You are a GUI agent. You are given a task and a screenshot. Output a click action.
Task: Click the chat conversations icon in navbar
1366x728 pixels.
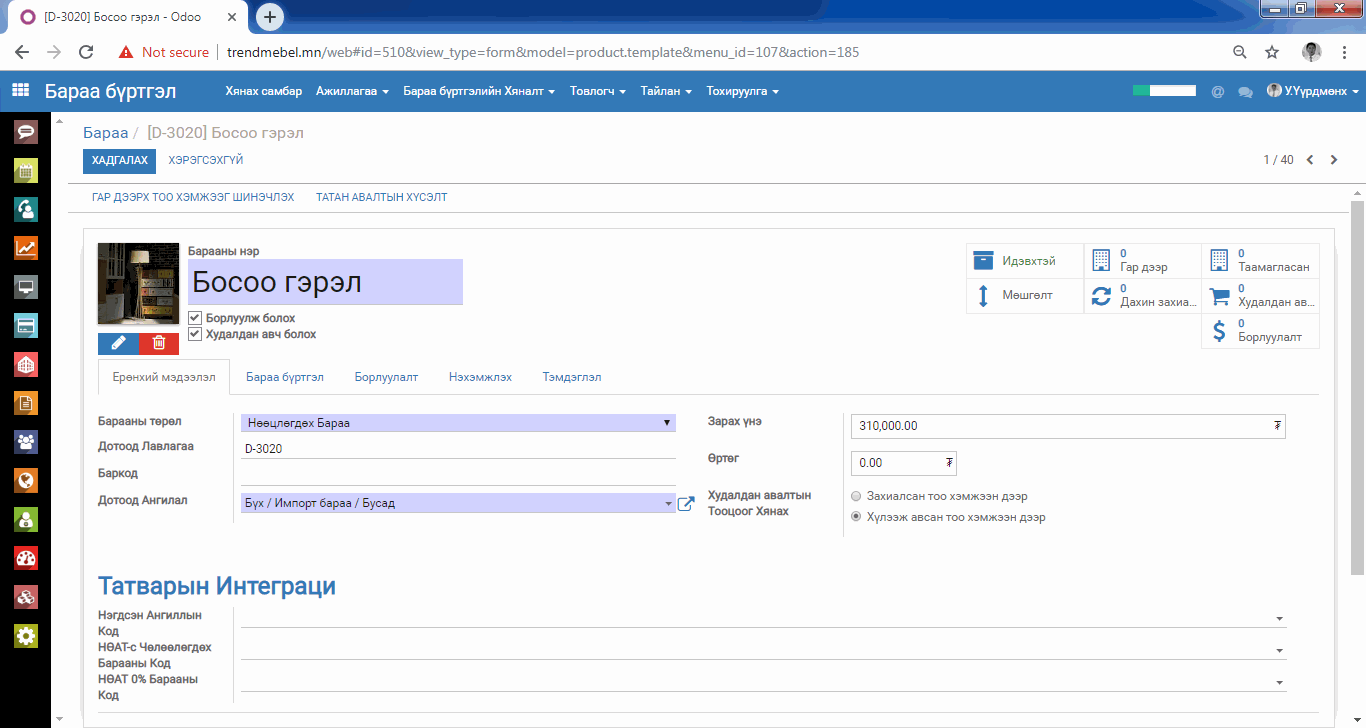(1245, 92)
